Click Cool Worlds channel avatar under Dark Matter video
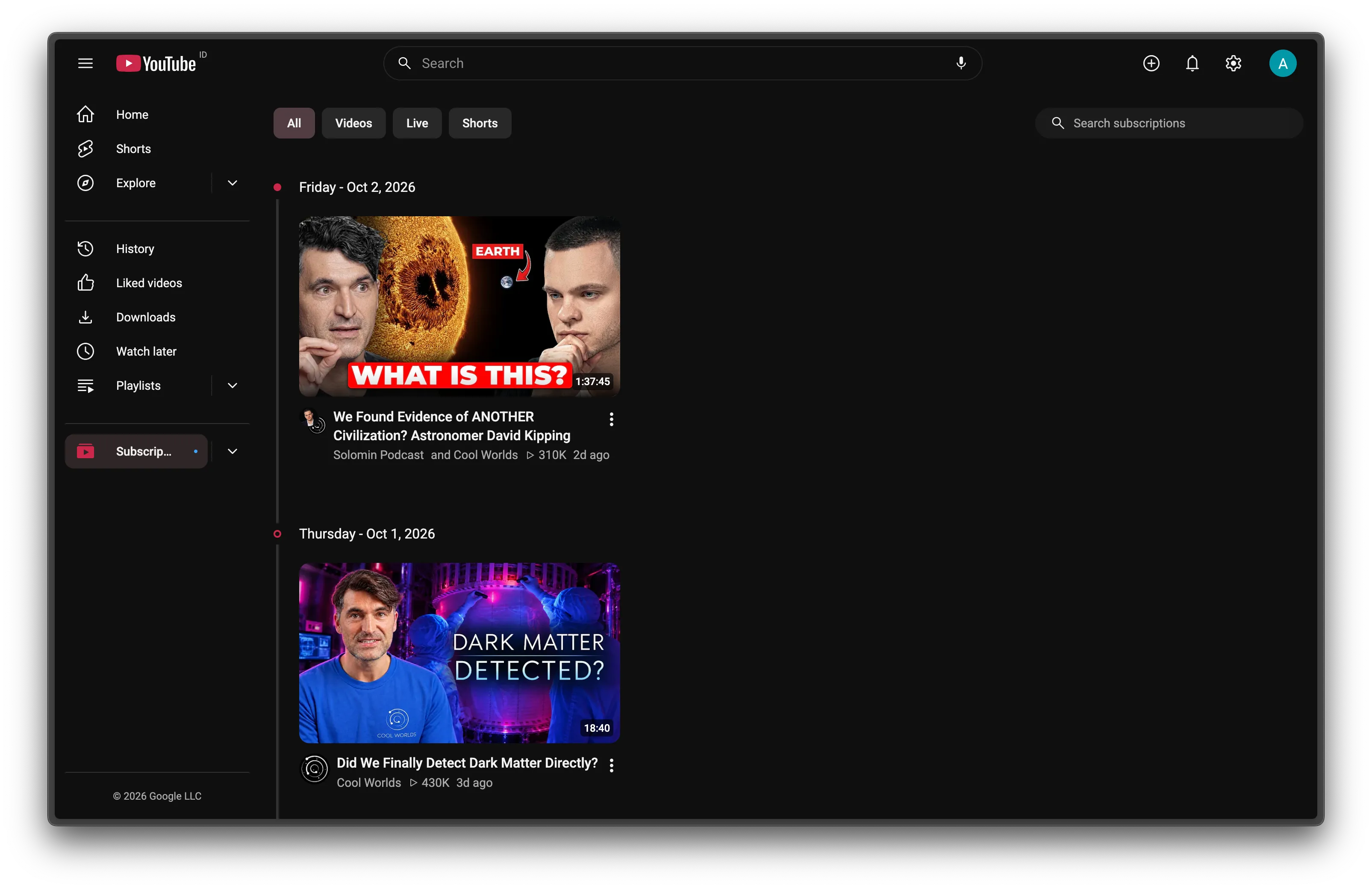 click(x=314, y=768)
